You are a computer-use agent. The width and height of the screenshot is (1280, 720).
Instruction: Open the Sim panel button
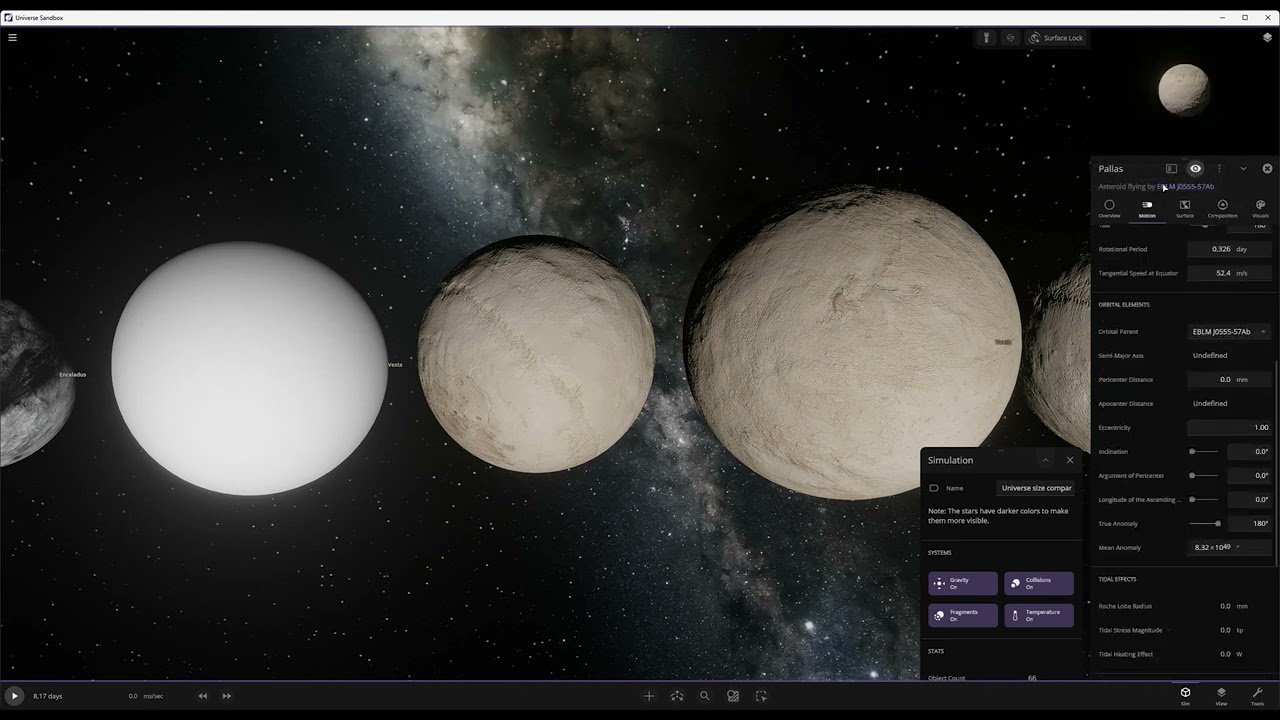coord(1185,696)
